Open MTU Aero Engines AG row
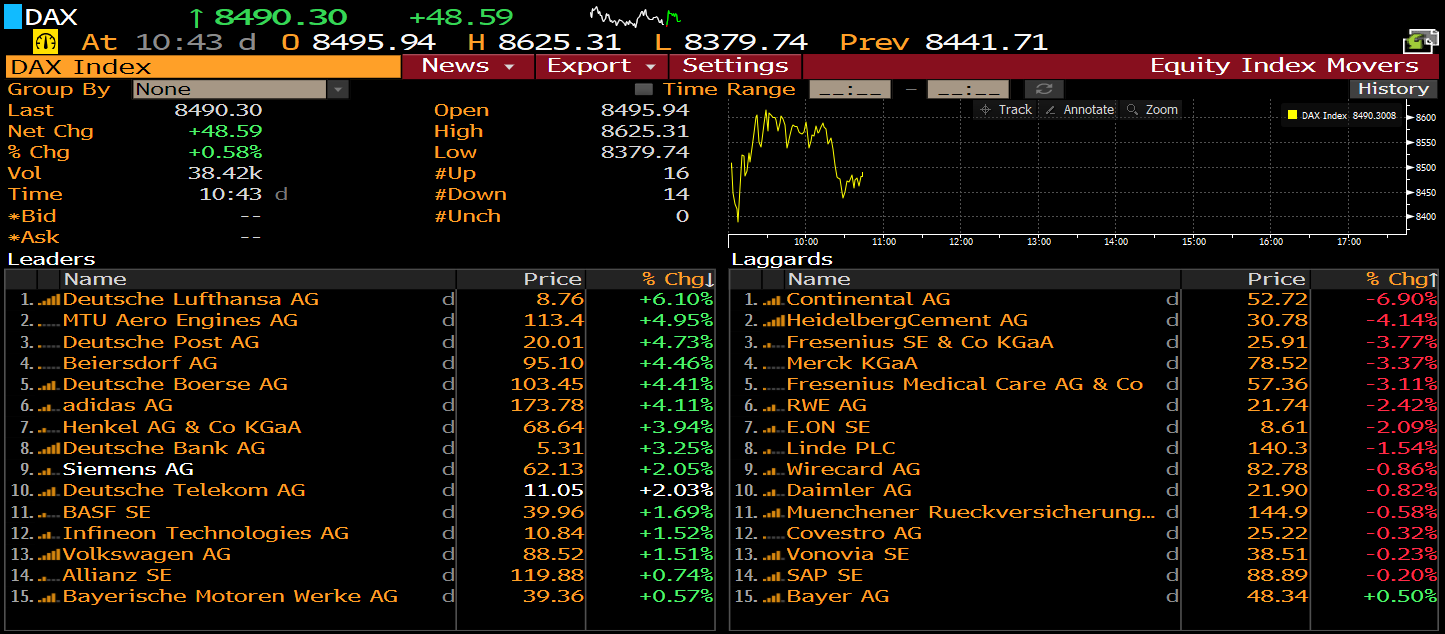Screen dimensions: 1445x634 click(x=180, y=321)
